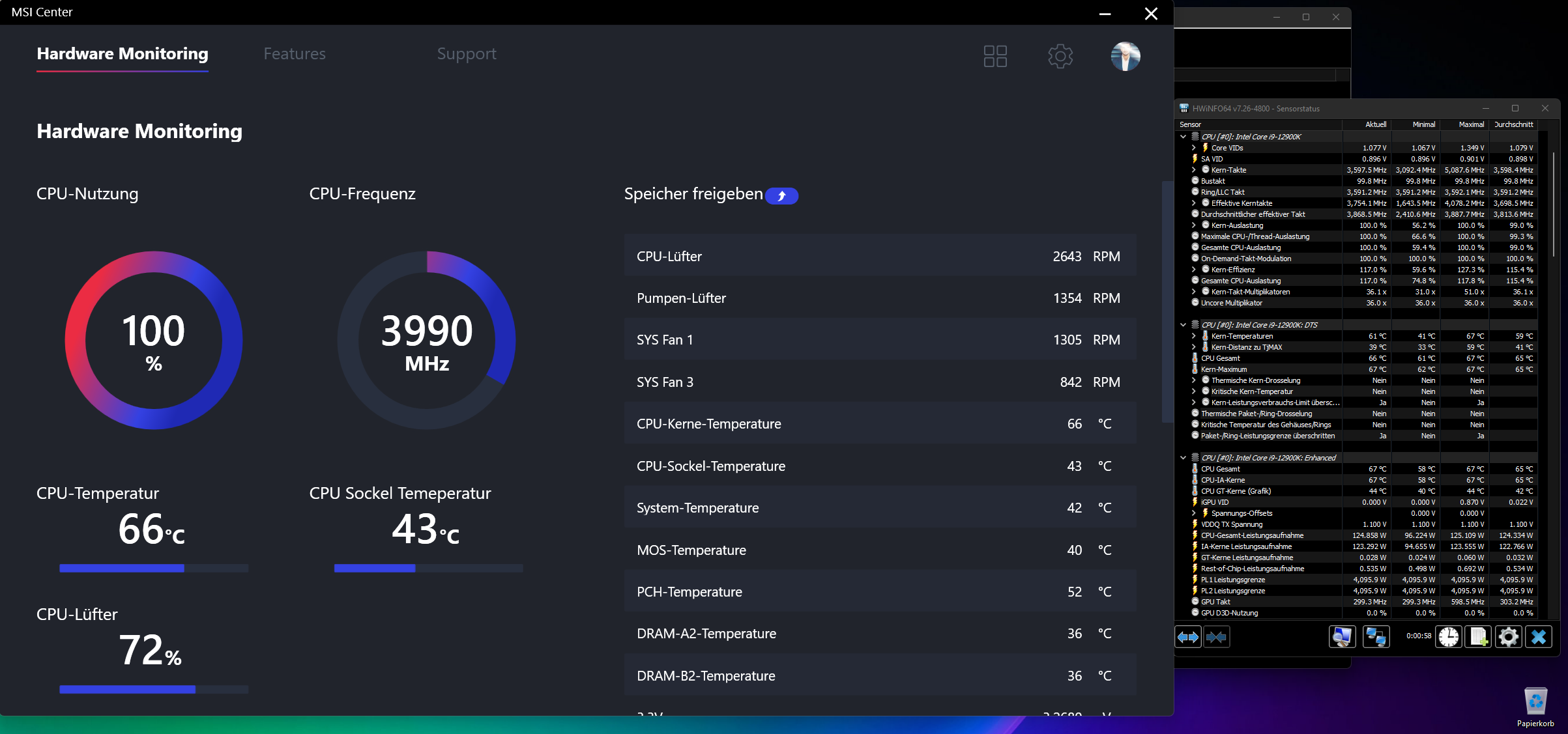1568x734 pixels.
Task: Reset sensor timer via clock icon
Action: tap(1449, 637)
